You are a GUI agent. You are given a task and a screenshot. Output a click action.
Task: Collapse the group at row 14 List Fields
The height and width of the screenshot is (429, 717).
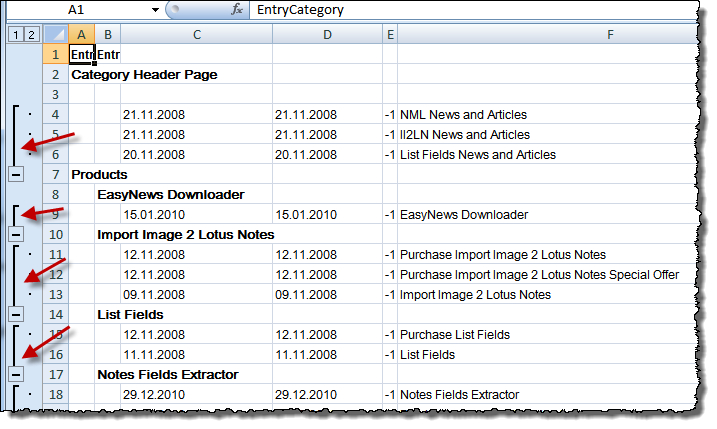[x=16, y=315]
